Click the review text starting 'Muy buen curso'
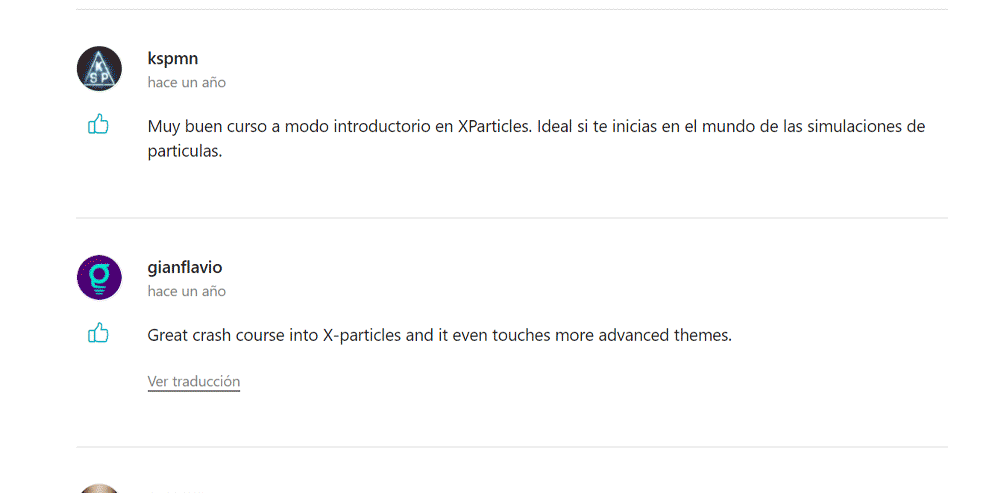The image size is (1000, 493). [536, 139]
